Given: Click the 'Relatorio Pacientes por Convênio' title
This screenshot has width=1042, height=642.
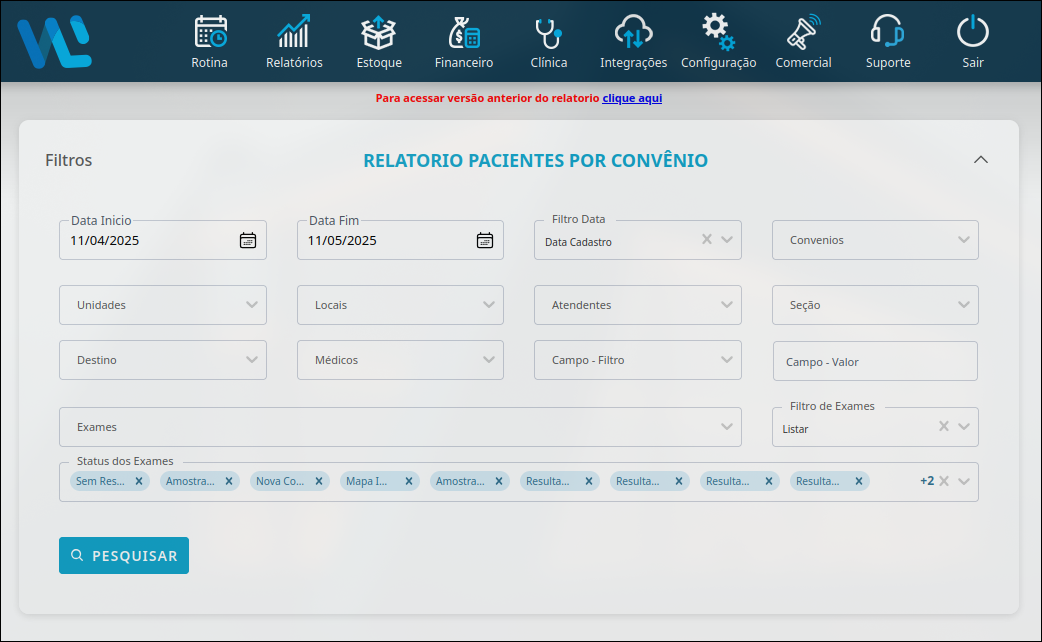Looking at the screenshot, I should [536, 160].
